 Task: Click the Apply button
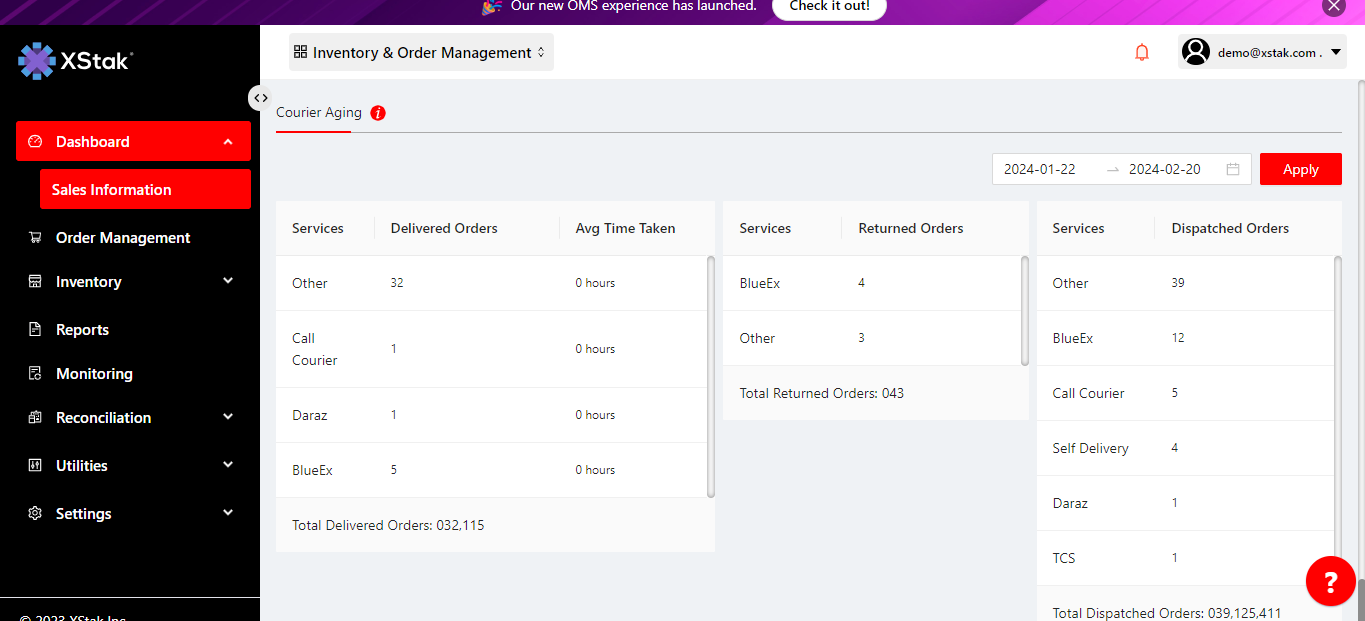coord(1300,169)
